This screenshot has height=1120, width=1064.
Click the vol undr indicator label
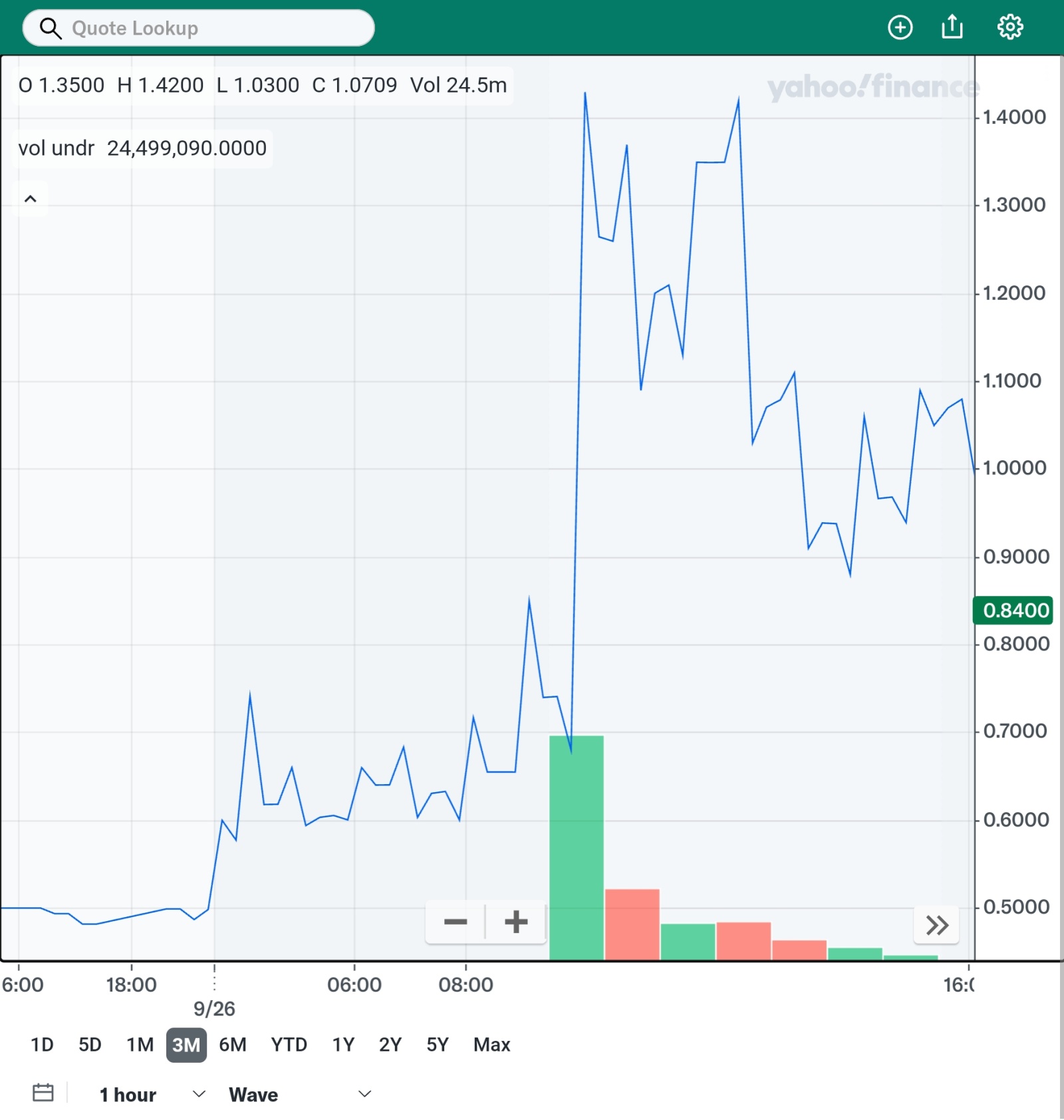56,148
